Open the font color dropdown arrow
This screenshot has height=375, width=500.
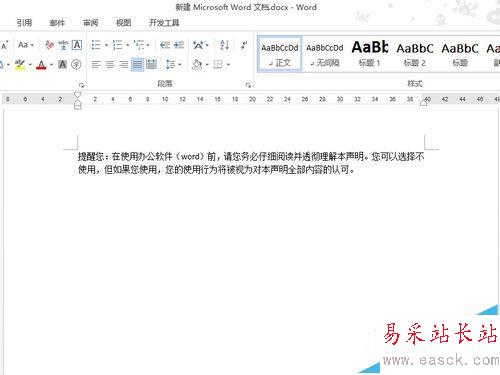pyautogui.click(x=52, y=64)
